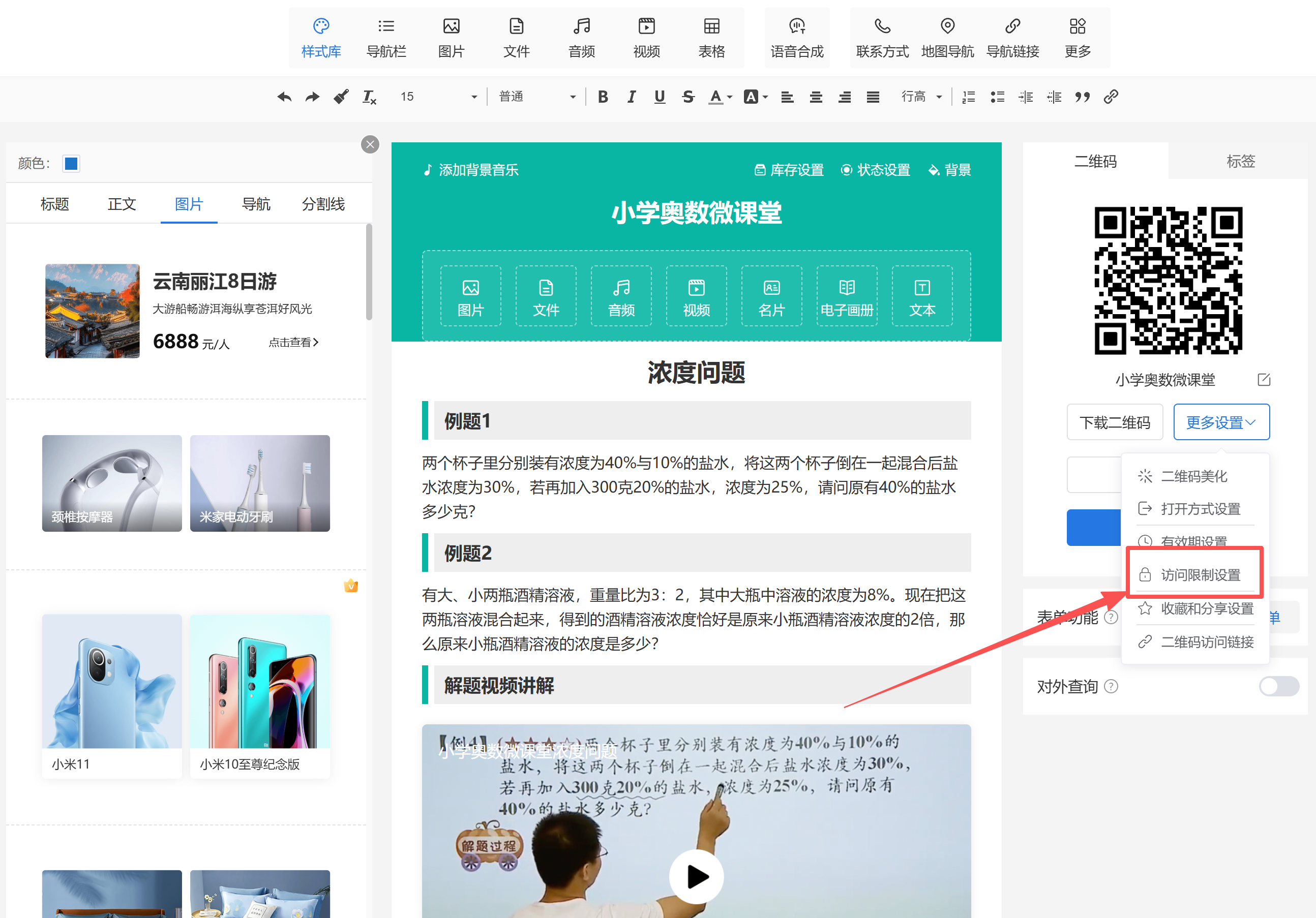Toggle underline formatting

point(660,97)
